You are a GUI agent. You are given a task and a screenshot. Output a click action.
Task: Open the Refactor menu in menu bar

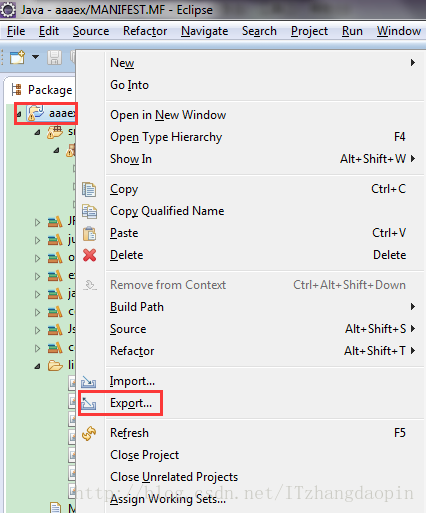tap(145, 31)
